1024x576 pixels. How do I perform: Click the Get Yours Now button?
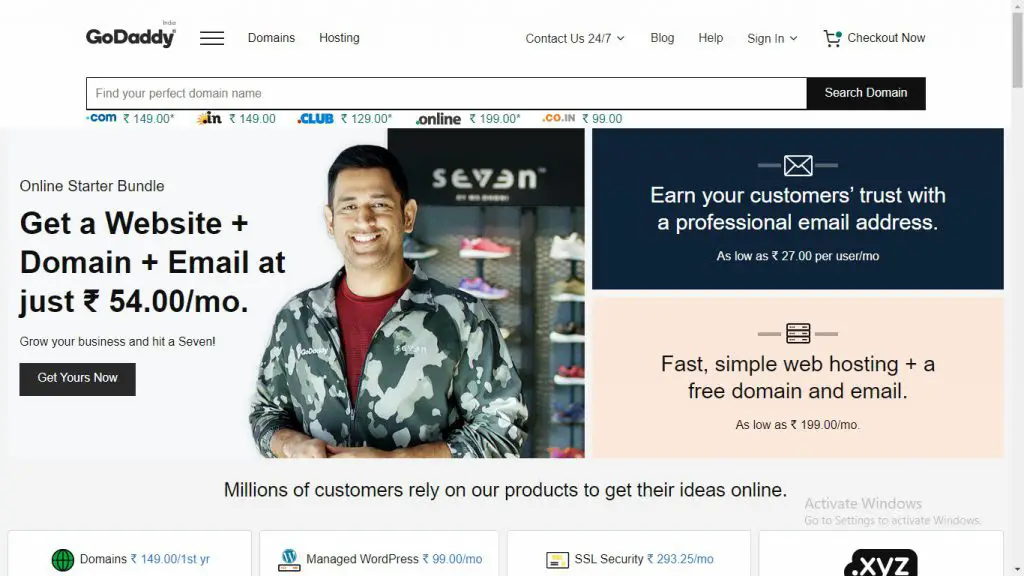click(x=78, y=379)
